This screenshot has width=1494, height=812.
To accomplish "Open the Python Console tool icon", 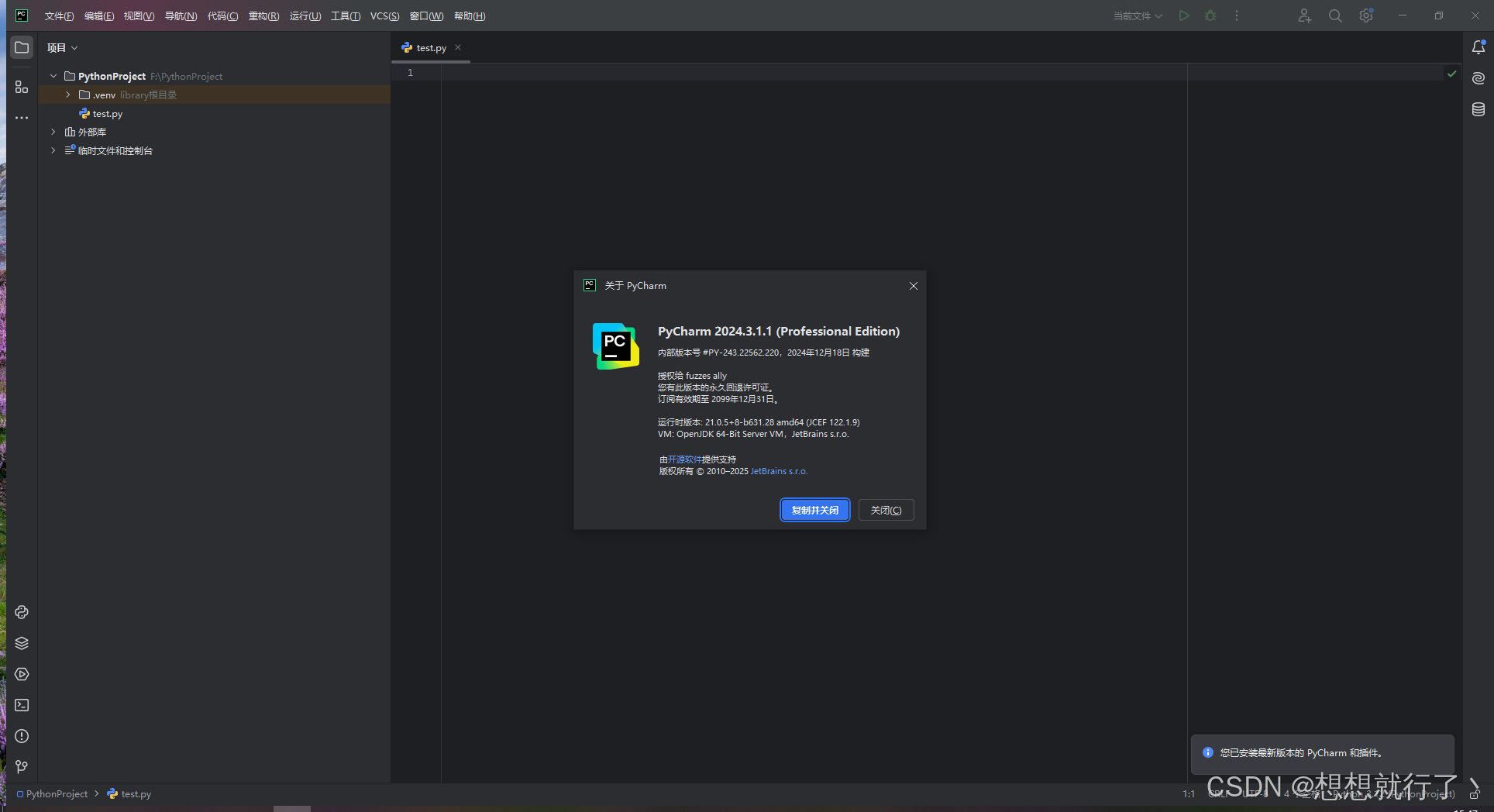I will 22,612.
